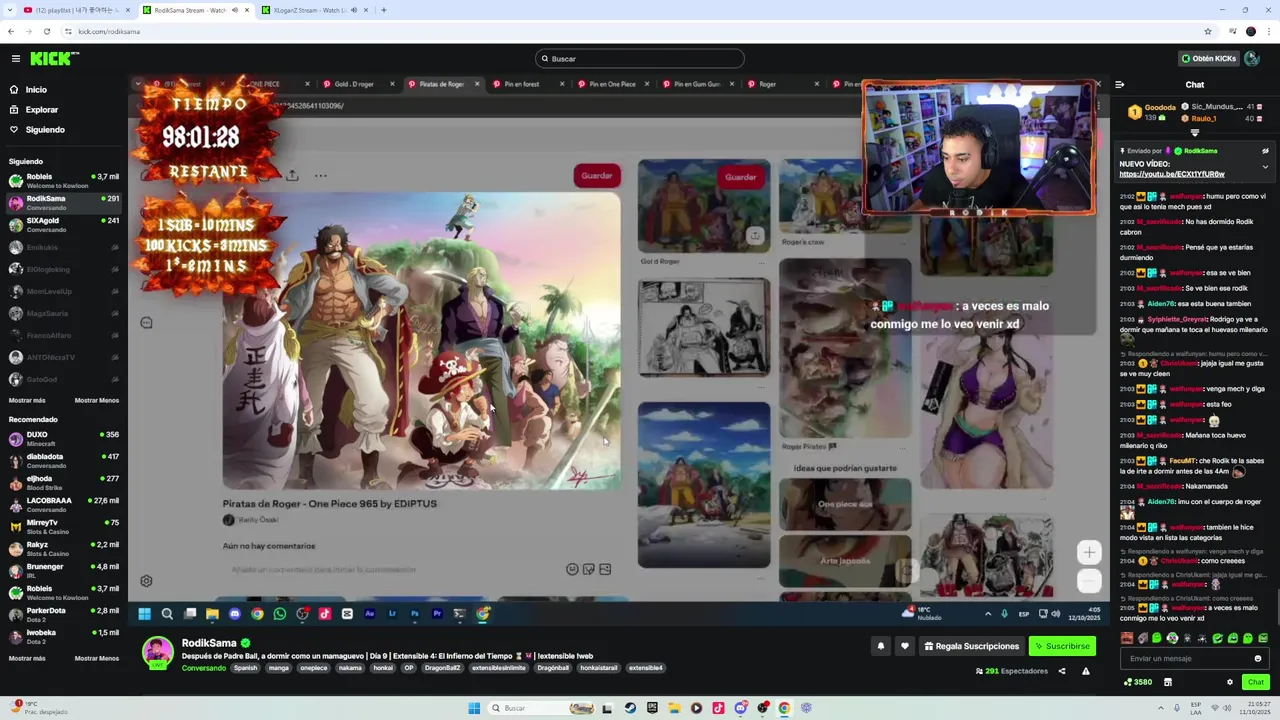
Task: Follow RodikSama with the heart button
Action: 905,646
